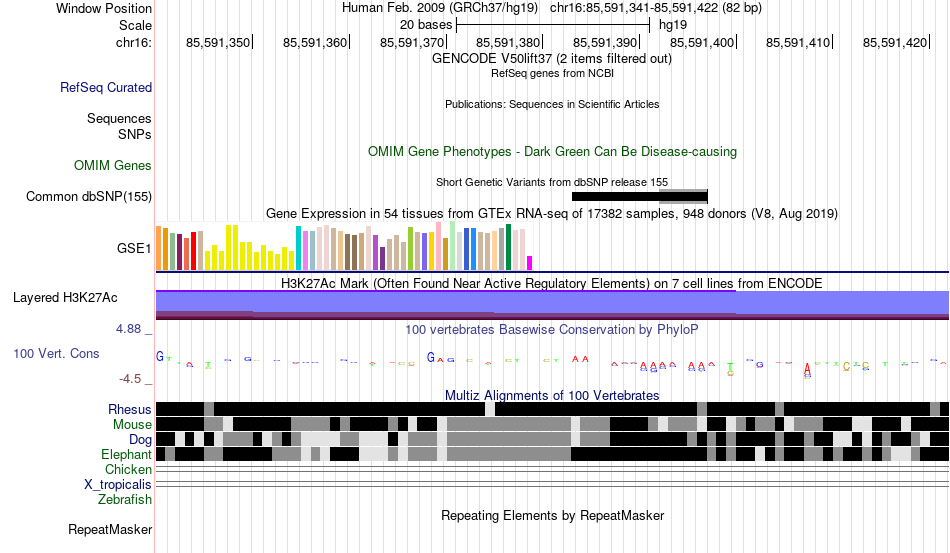Screen dimensions: 950x553
Task: Open the GSE1 expression track label
Action: 134,248
